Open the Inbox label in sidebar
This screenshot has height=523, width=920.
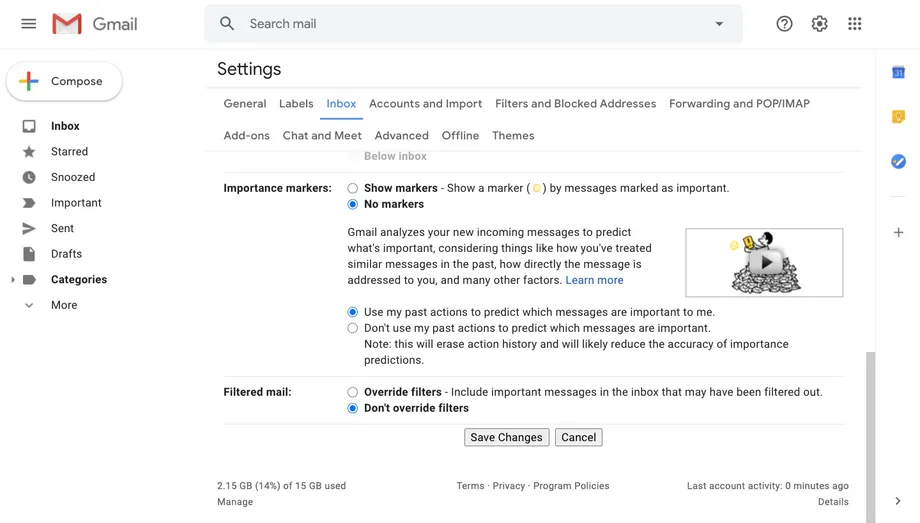click(65, 126)
